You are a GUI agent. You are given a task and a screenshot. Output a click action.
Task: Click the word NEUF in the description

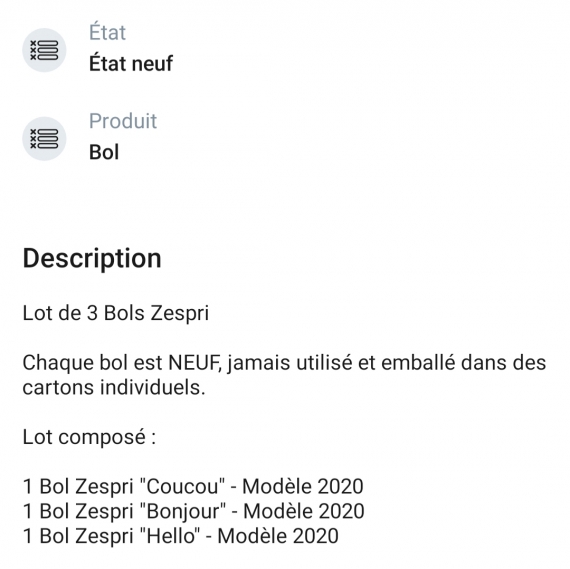pos(194,363)
